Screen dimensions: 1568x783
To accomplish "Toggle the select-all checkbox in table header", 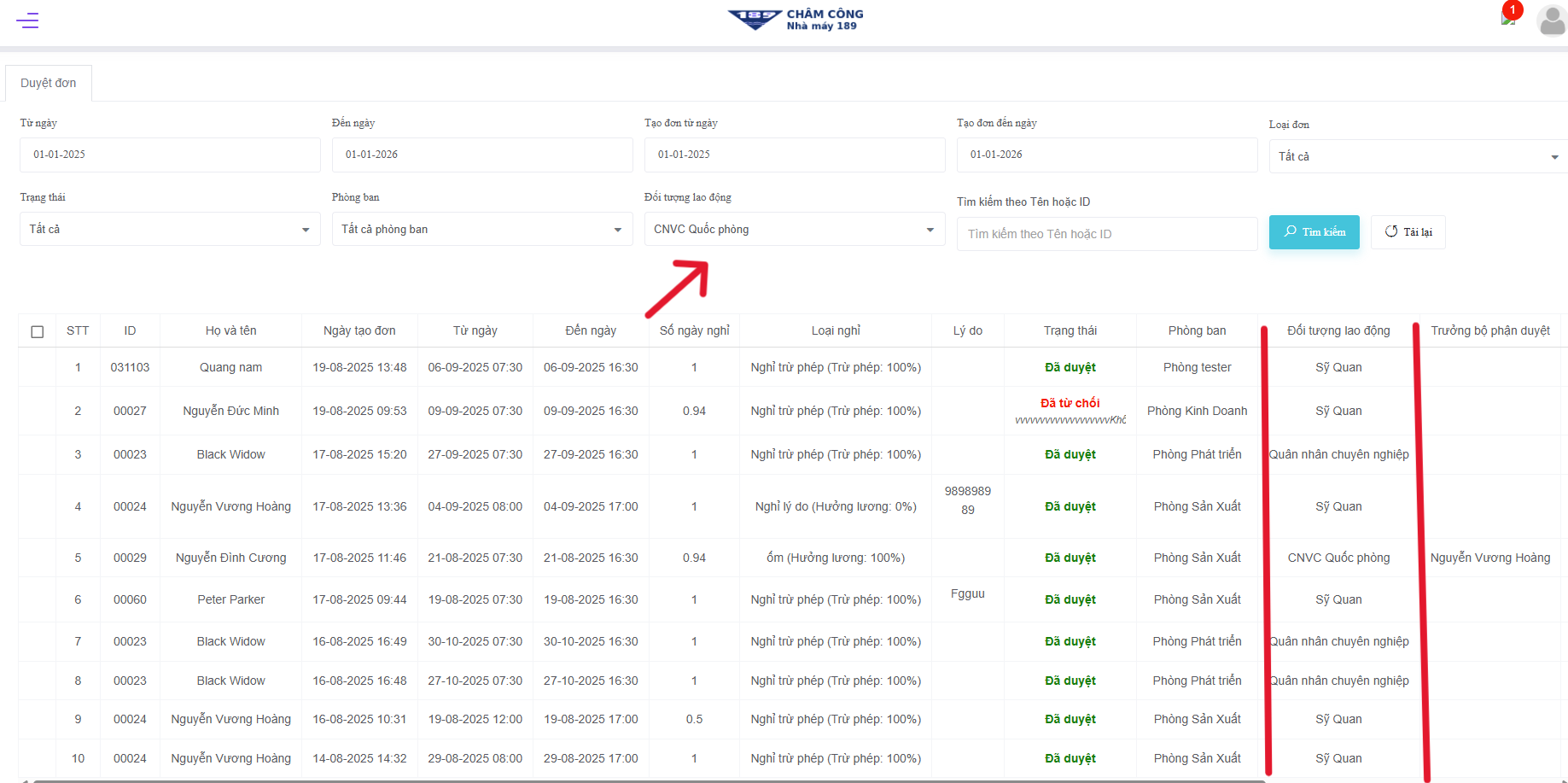I will point(38,331).
